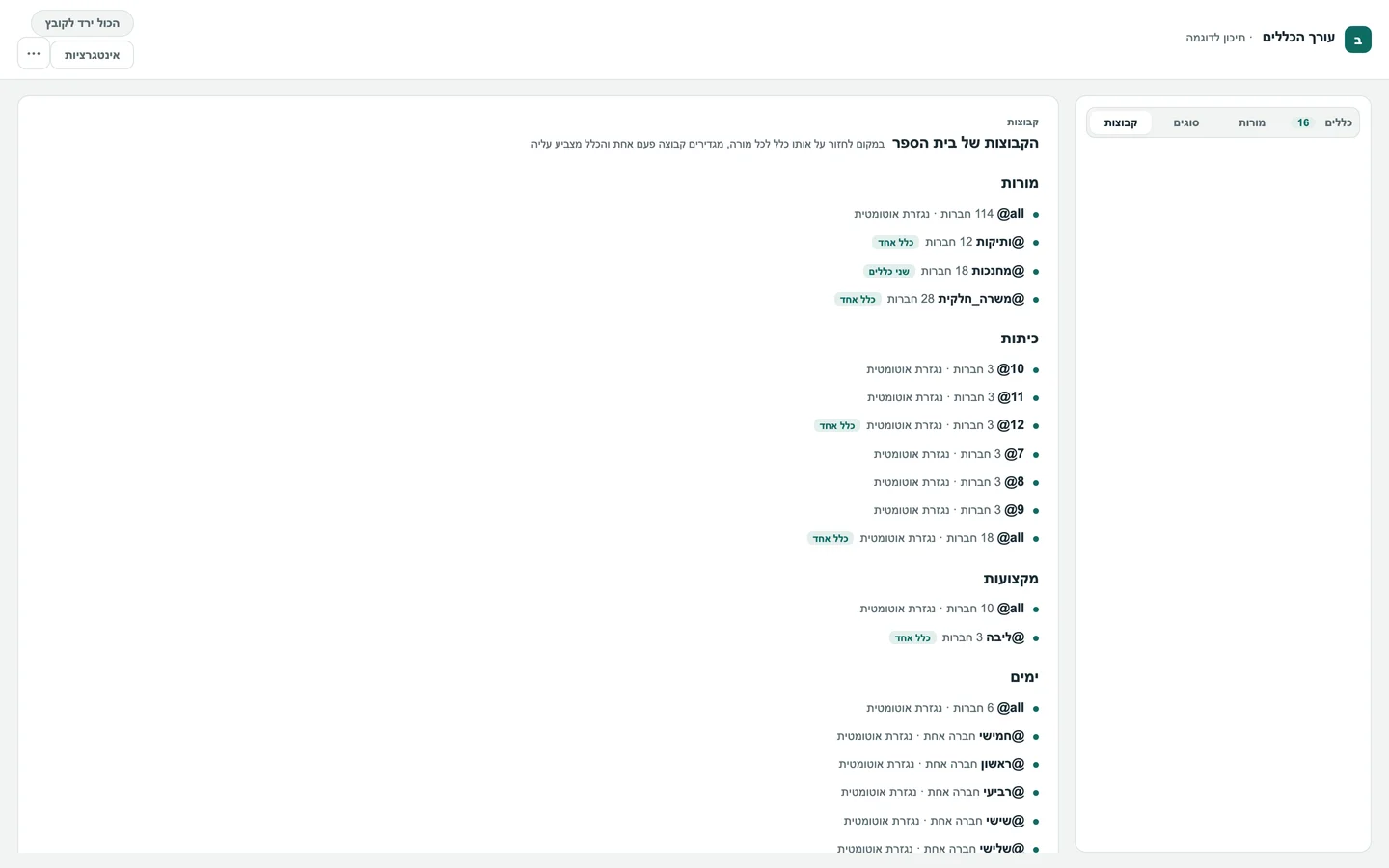
Task: Select the "@שישי" day group
Action: coord(941,821)
